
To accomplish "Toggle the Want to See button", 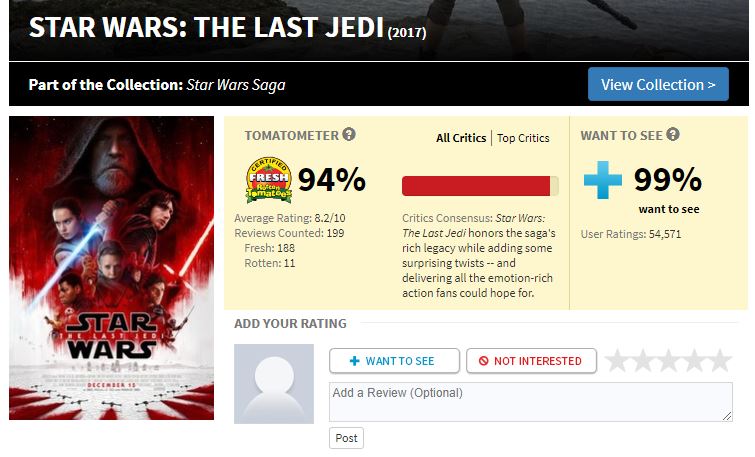I will (x=394, y=361).
